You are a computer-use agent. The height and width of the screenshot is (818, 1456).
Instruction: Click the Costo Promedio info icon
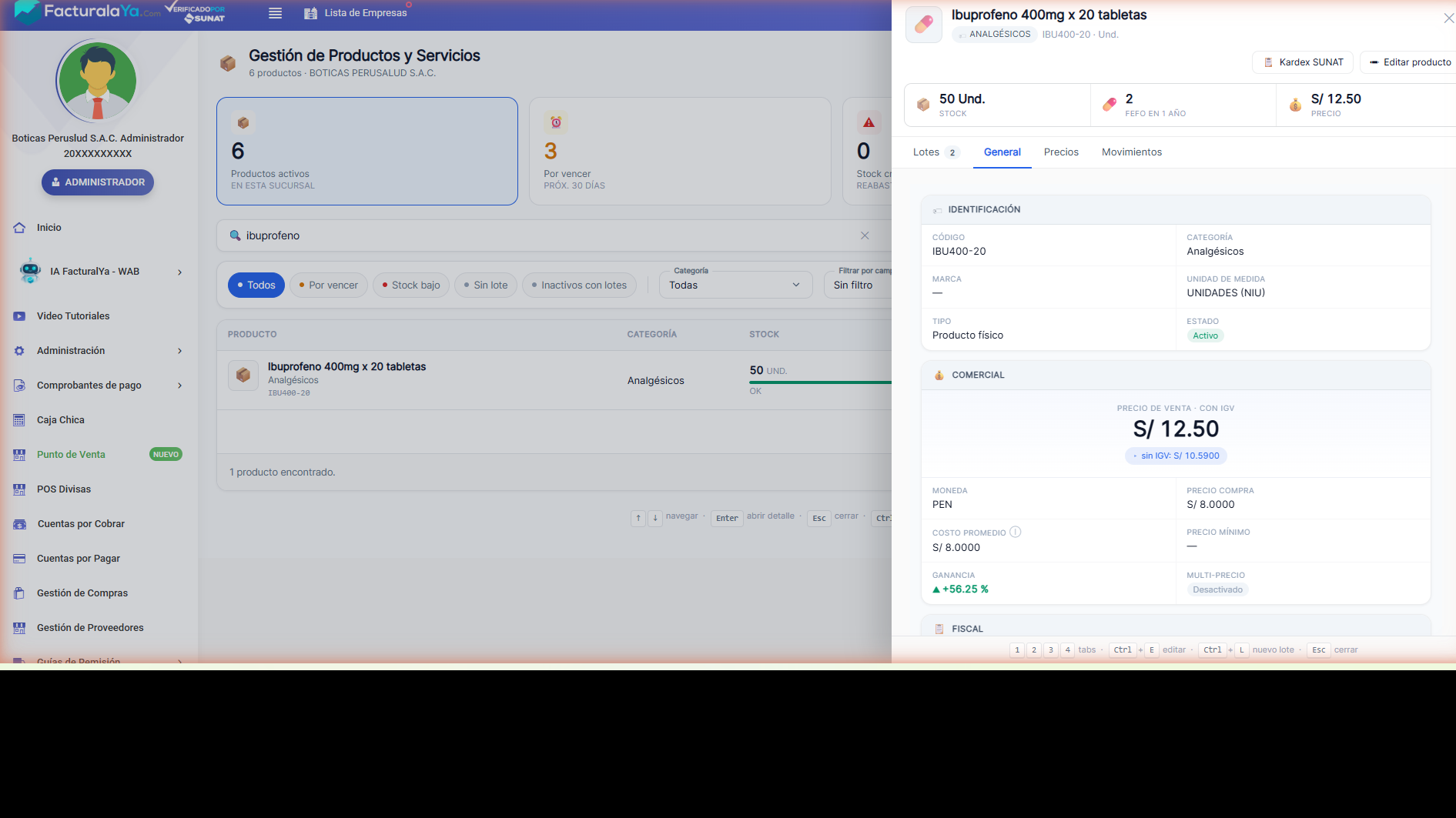click(x=1016, y=532)
